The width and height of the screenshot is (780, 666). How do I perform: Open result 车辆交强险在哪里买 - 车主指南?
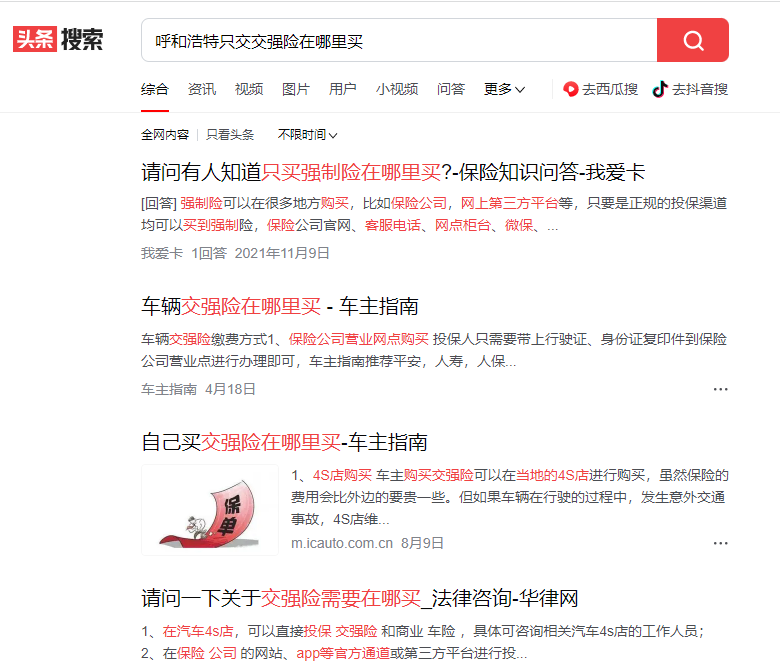coord(280,306)
